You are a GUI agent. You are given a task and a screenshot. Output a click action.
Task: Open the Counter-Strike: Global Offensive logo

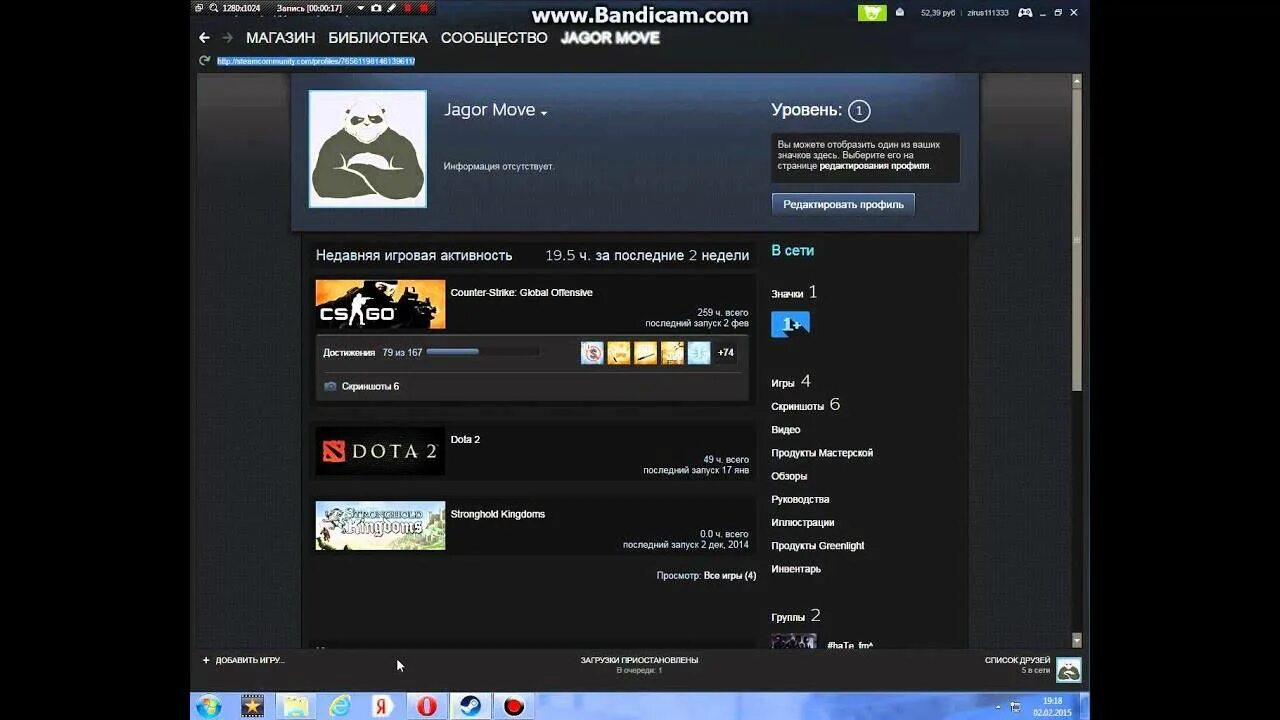tap(380, 304)
